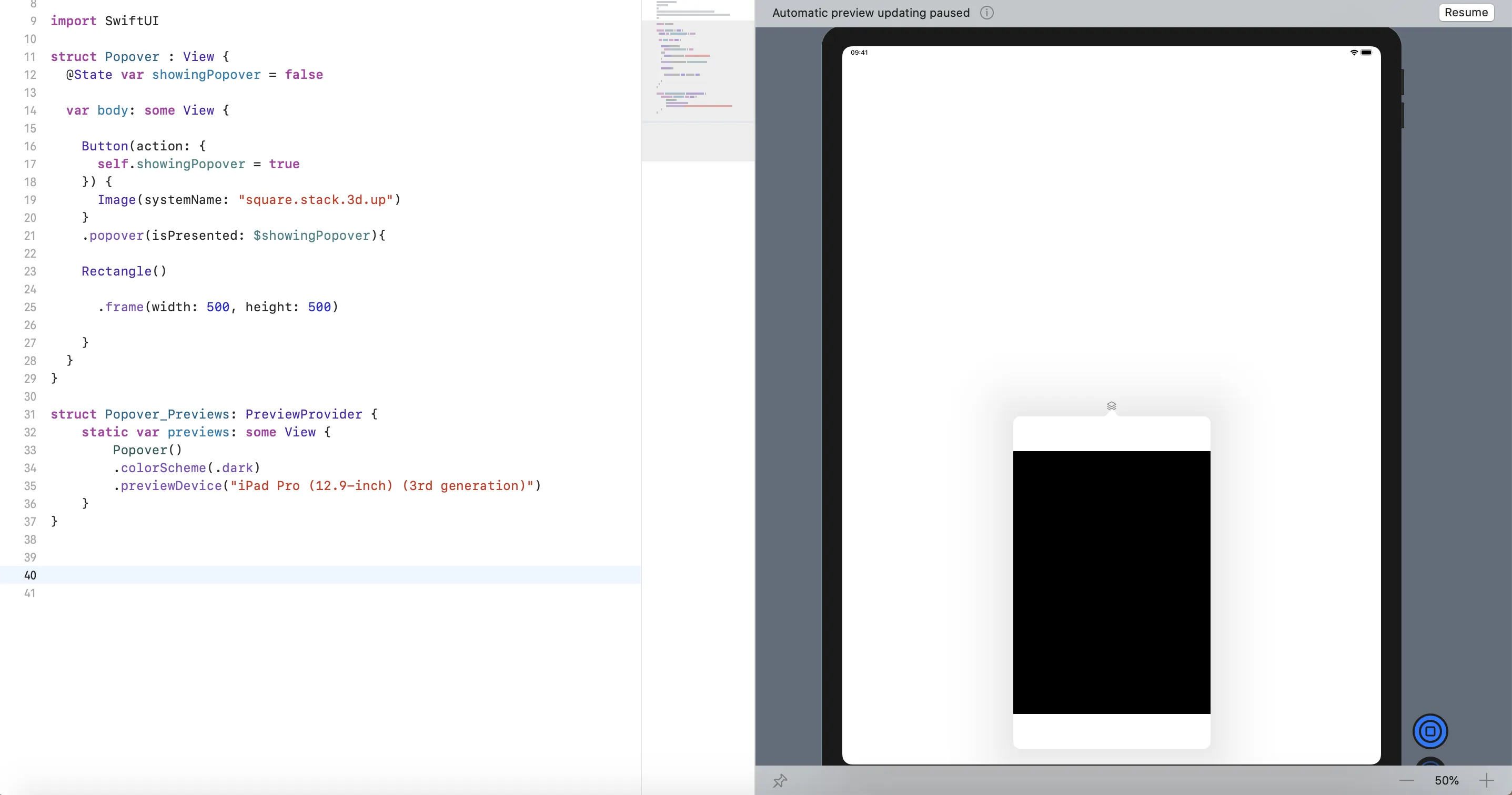Screen dimensions: 1512x795
Task: Zoom out the preview canvas with minus
Action: click(x=1406, y=780)
